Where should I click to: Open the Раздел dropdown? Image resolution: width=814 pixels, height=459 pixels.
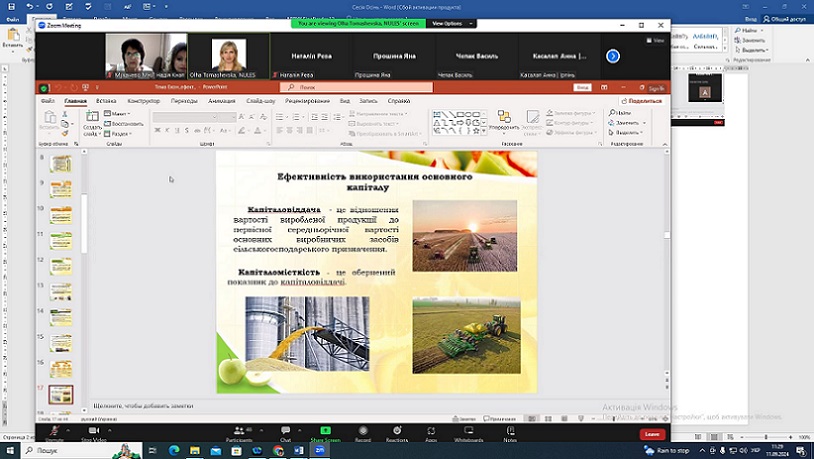119,133
